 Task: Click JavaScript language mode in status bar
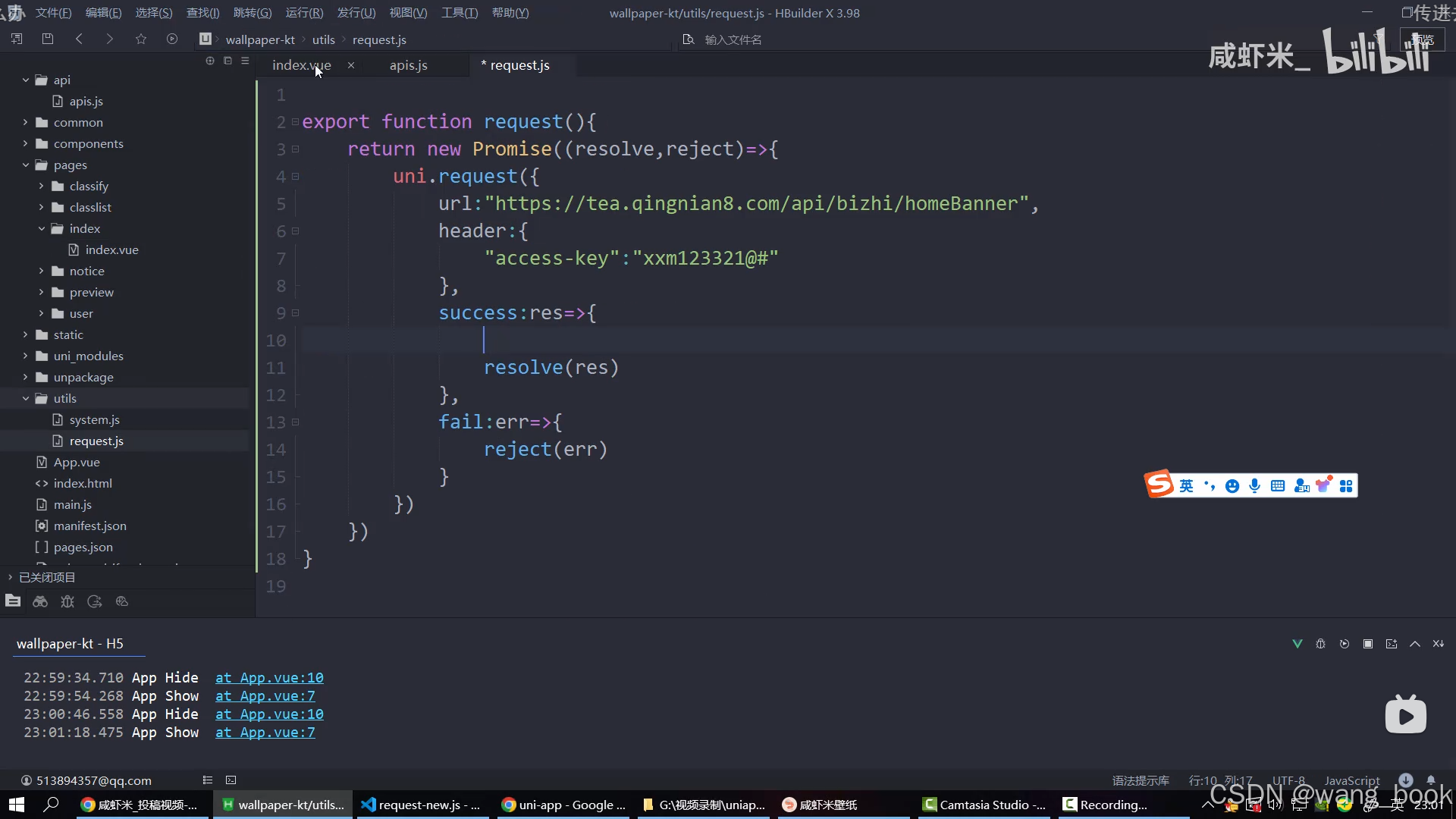coord(1351,780)
